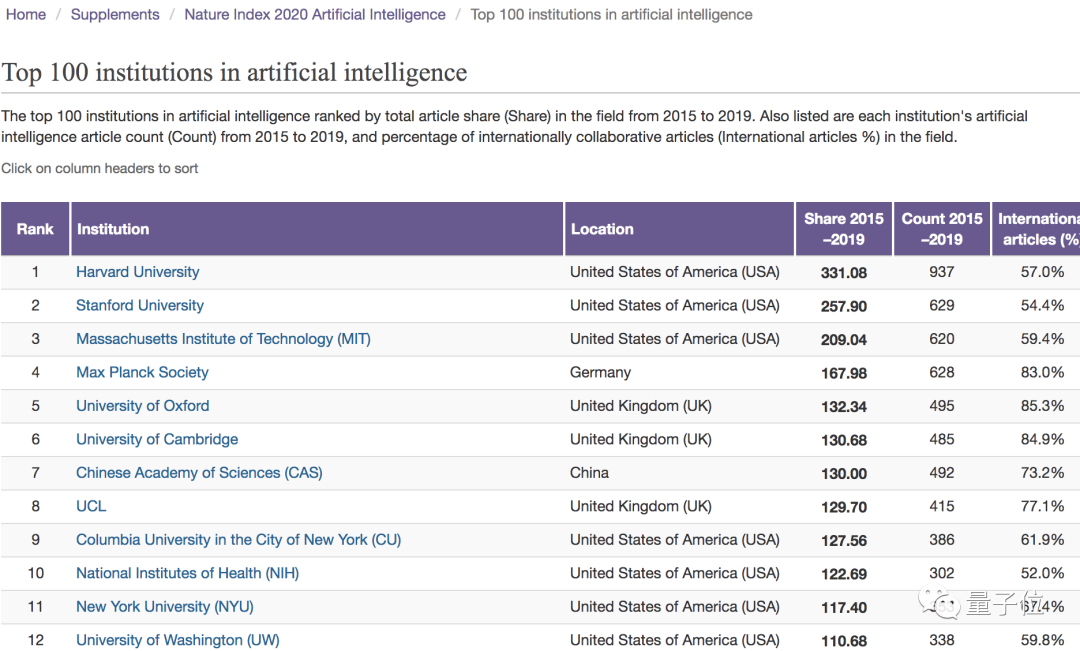This screenshot has height=651, width=1080.
Task: Click the Home breadcrumb link
Action: (x=26, y=15)
